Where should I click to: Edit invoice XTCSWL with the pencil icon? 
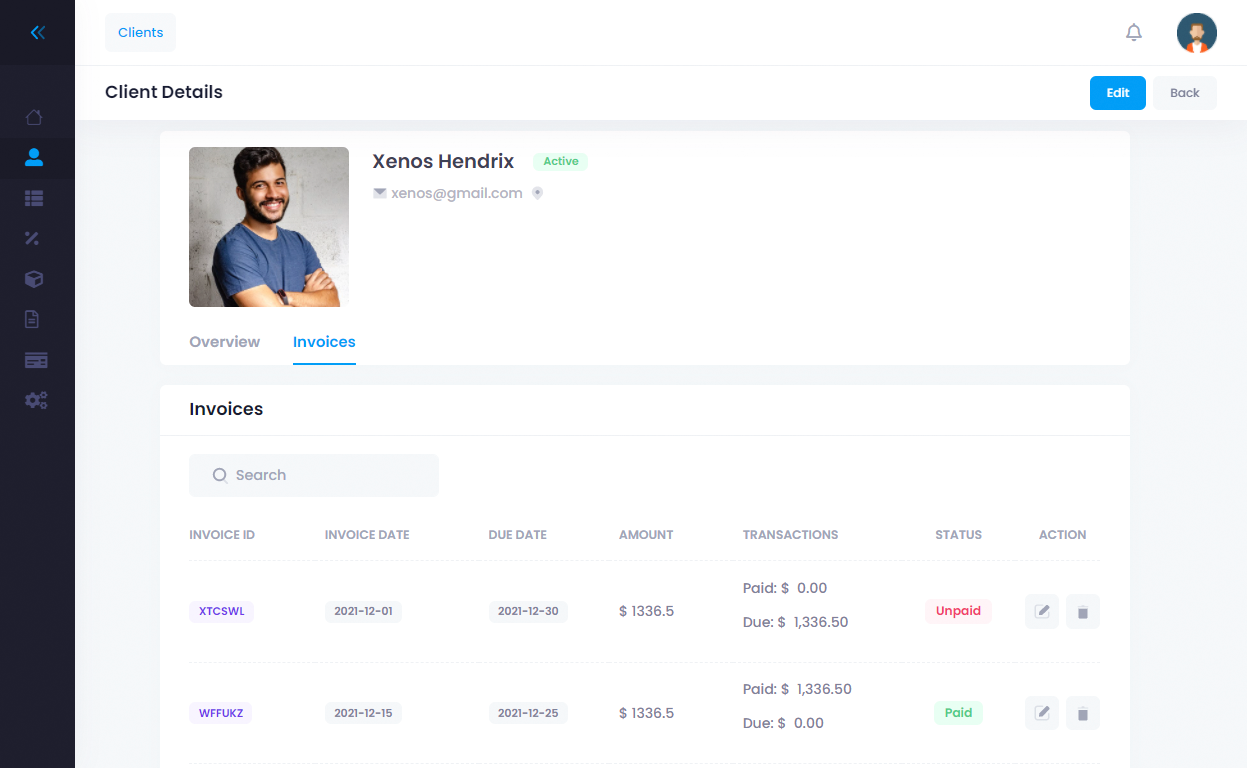coord(1041,611)
